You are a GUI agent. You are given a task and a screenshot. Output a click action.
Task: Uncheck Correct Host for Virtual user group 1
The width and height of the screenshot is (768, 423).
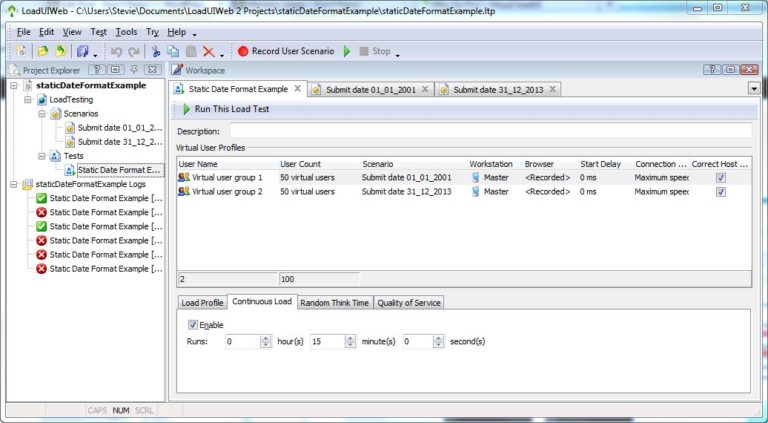click(x=720, y=177)
